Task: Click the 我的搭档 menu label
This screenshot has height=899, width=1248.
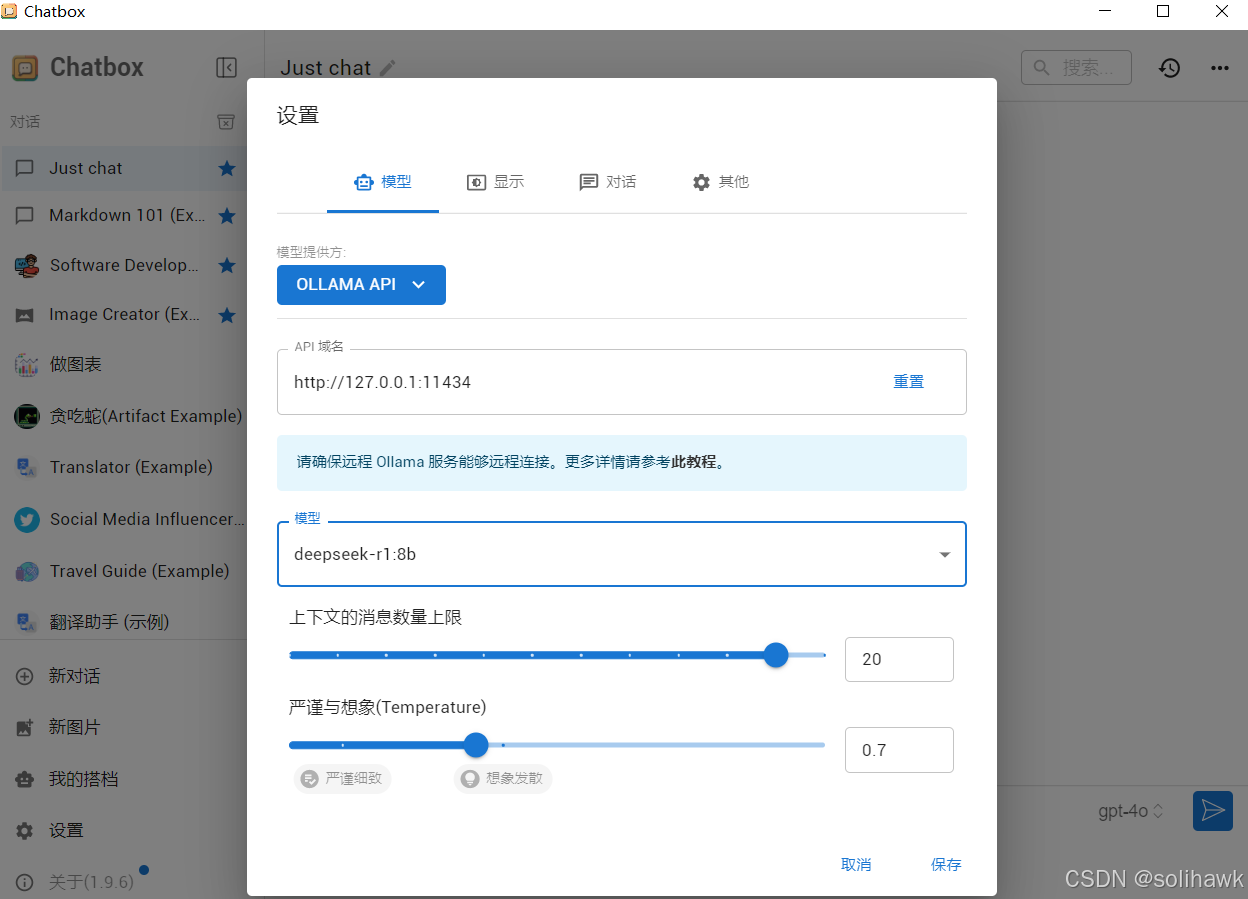Action: click(83, 779)
